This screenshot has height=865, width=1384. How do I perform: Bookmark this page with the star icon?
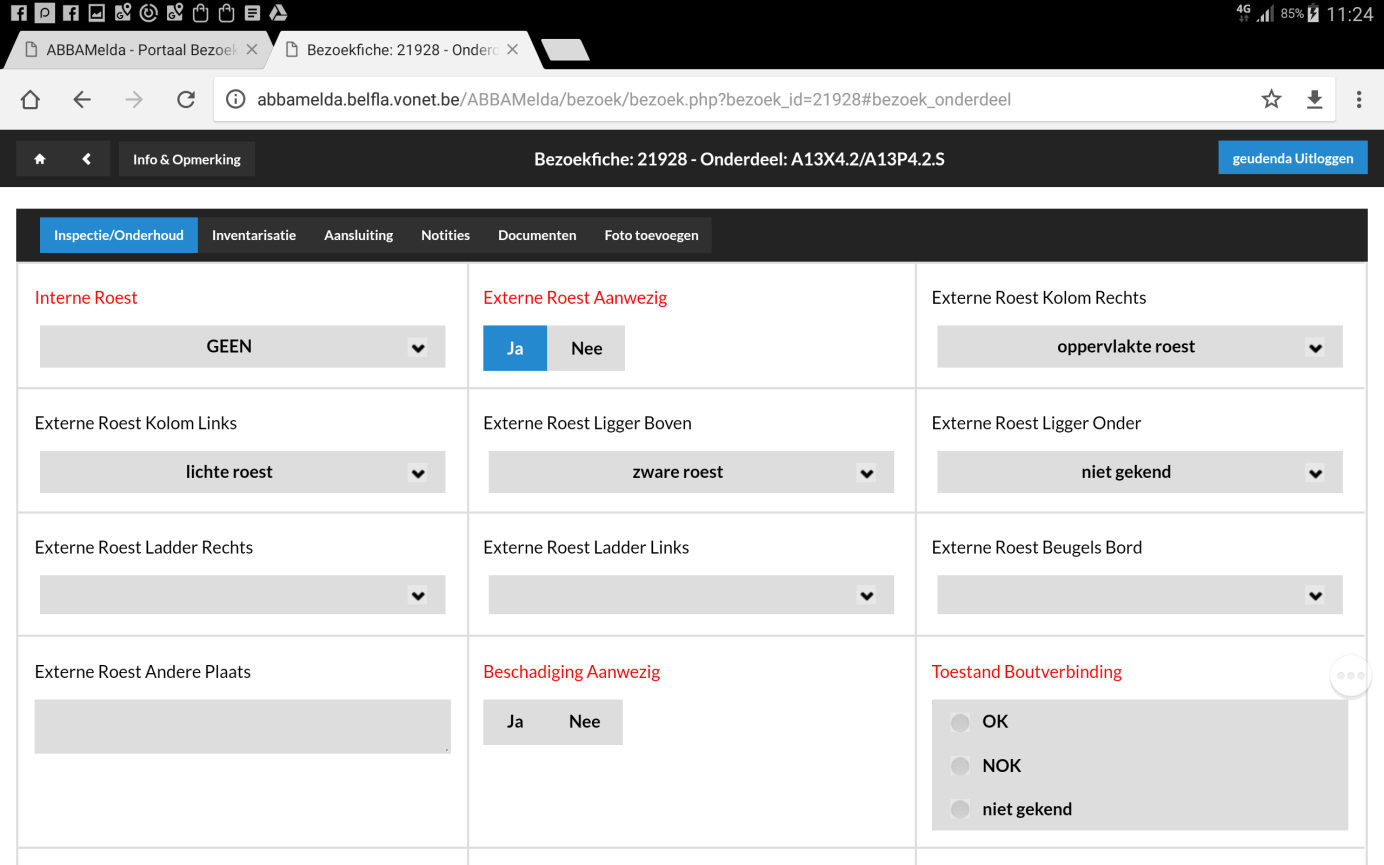1271,99
